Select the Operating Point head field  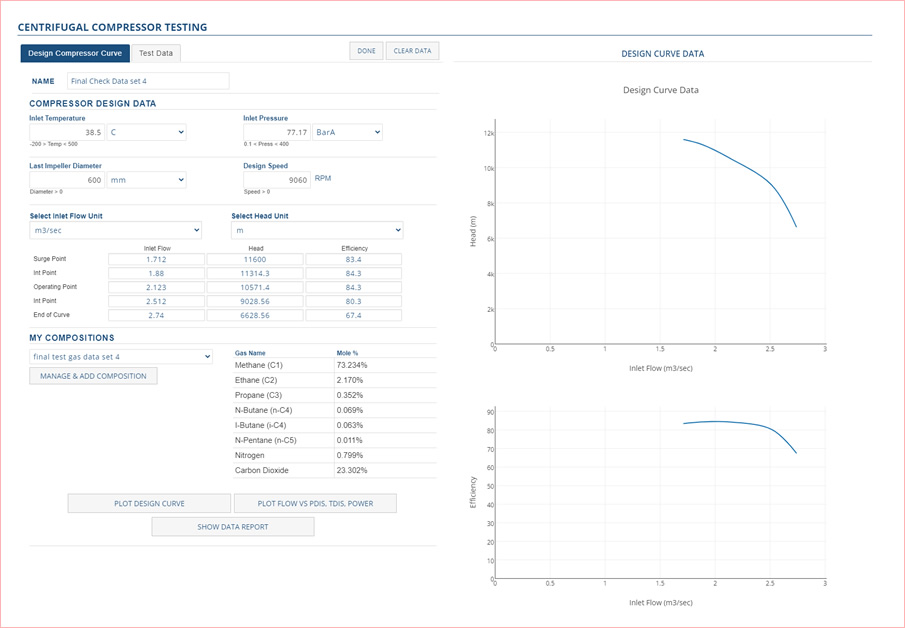click(254, 287)
